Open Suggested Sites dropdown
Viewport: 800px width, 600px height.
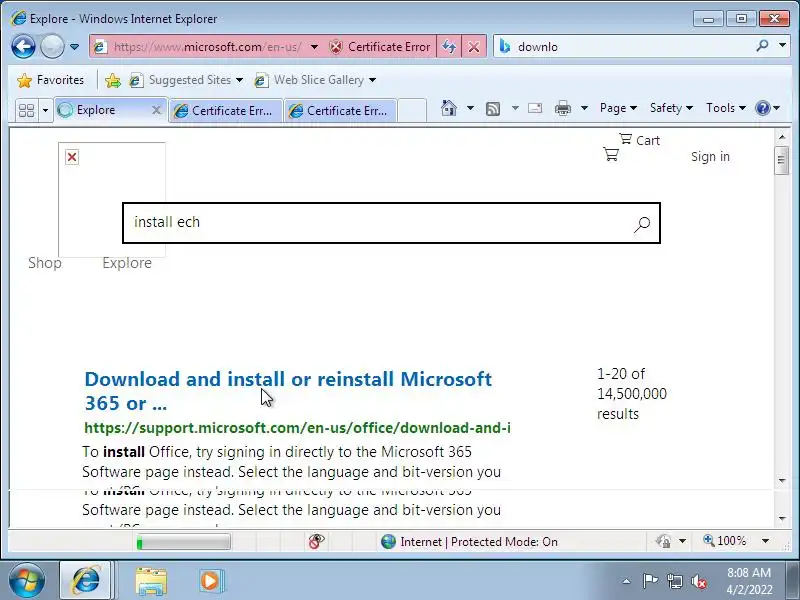tap(186, 80)
